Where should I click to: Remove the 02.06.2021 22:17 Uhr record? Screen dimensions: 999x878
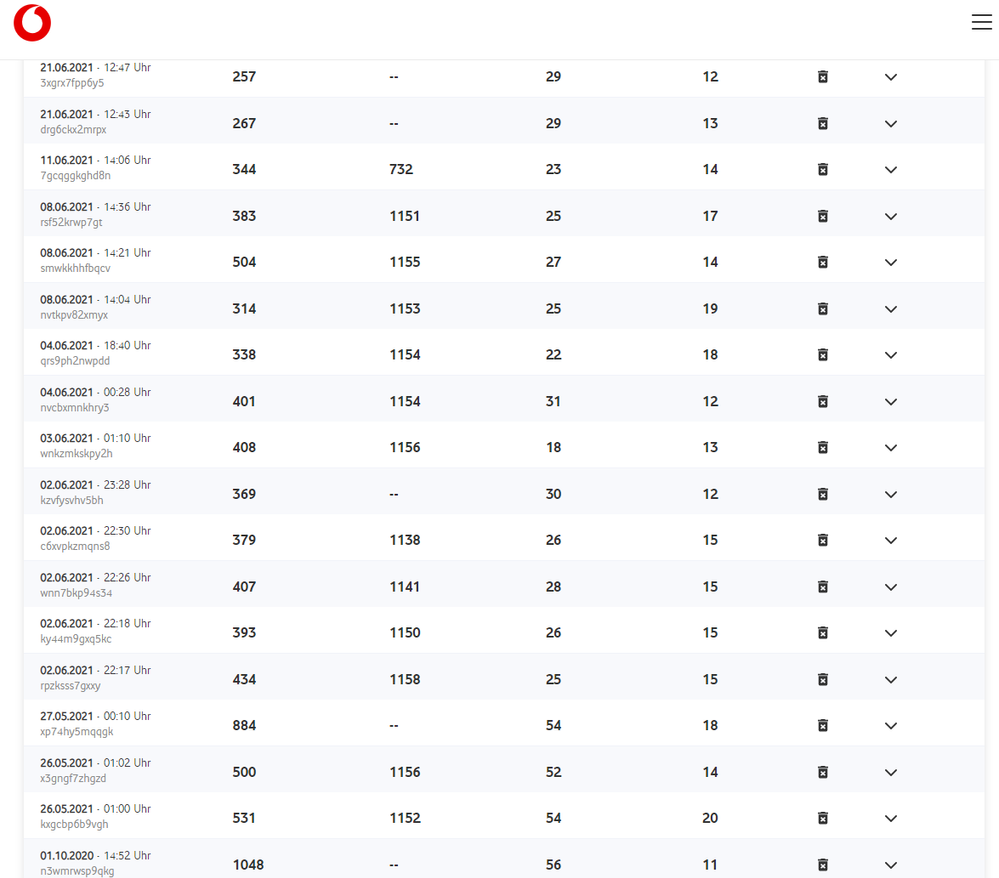[x=822, y=679]
